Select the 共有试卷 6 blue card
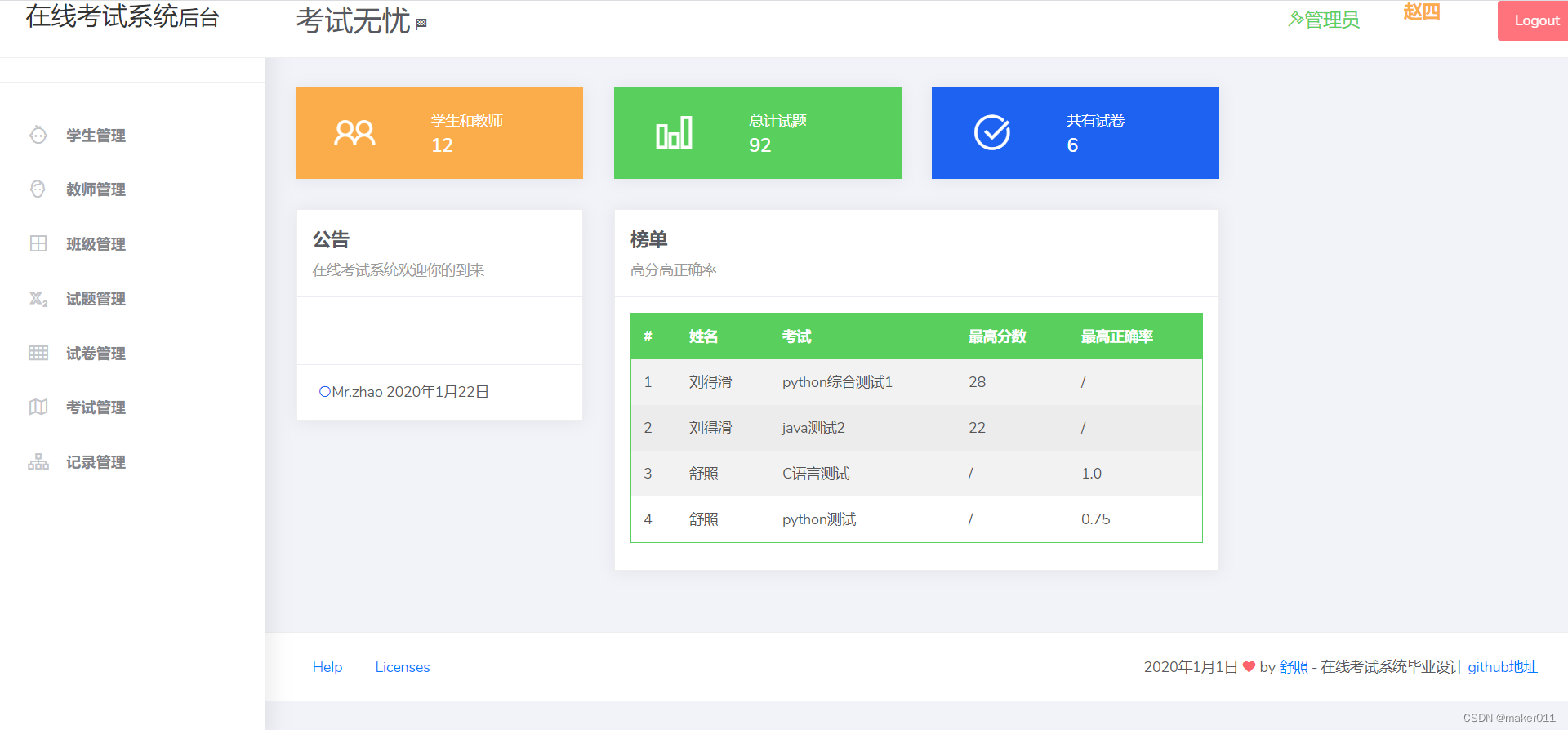Image resolution: width=1568 pixels, height=730 pixels. (1076, 133)
